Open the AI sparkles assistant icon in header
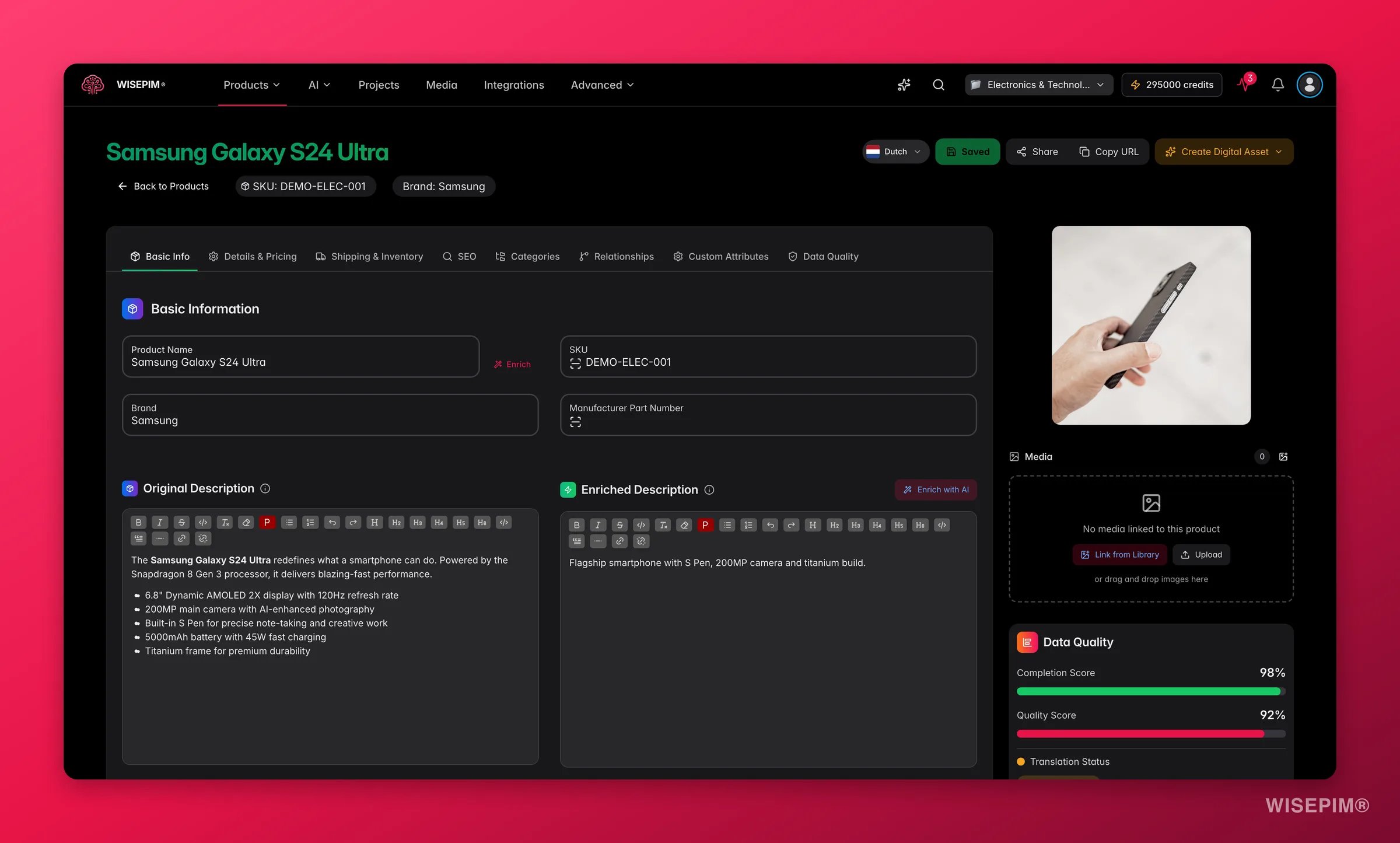This screenshot has height=843, width=1400. 904,85
